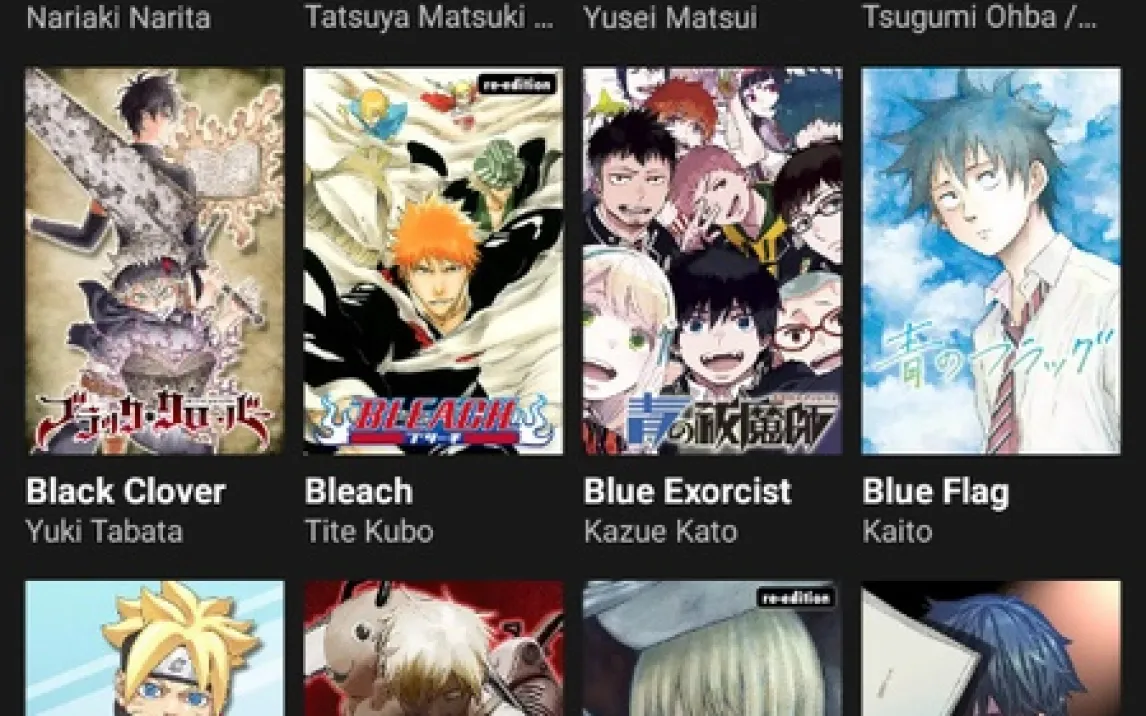The width and height of the screenshot is (1146, 716).
Task: Select author name Tite Kubo
Action: point(369,531)
